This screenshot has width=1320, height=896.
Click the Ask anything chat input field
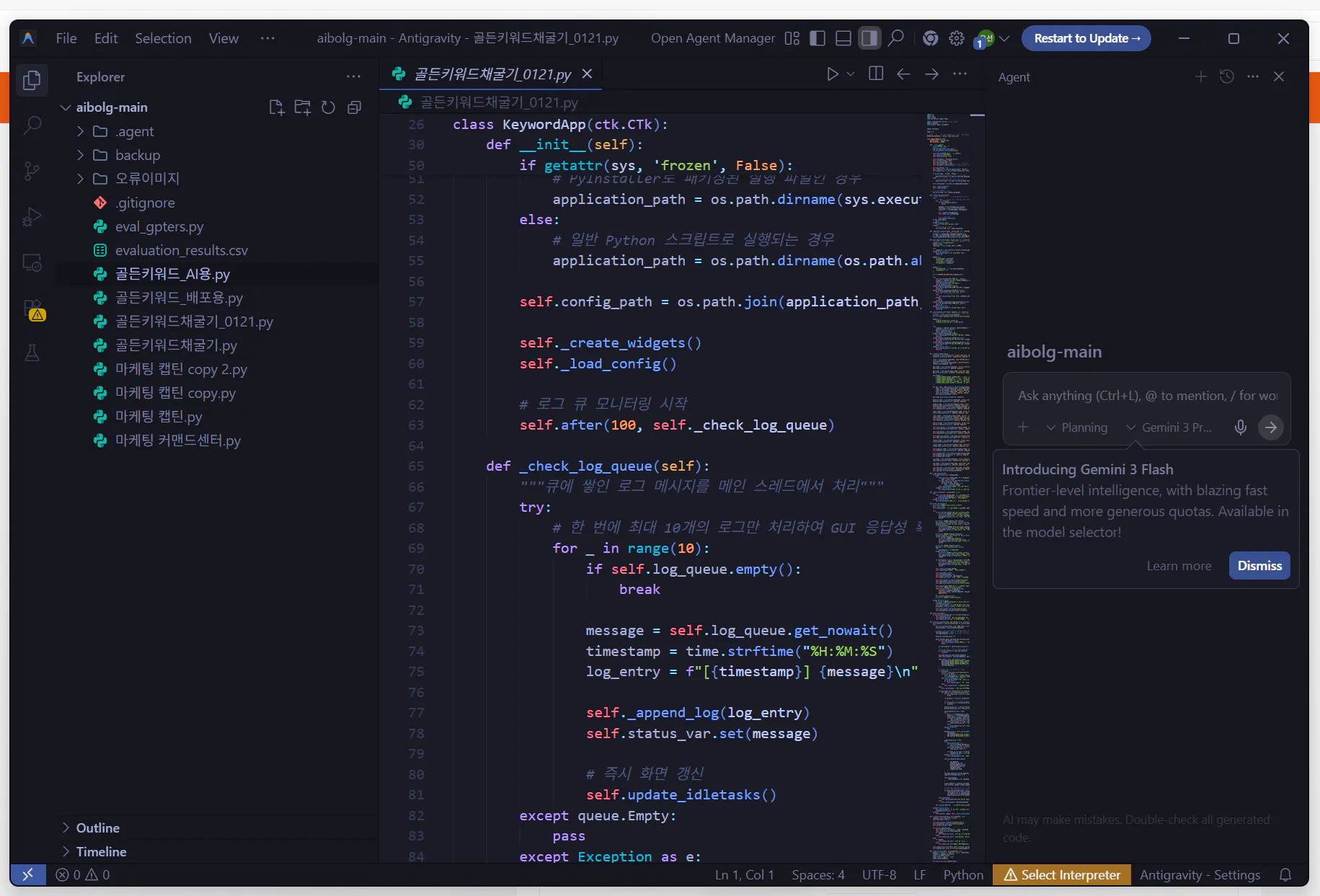[x=1146, y=396]
